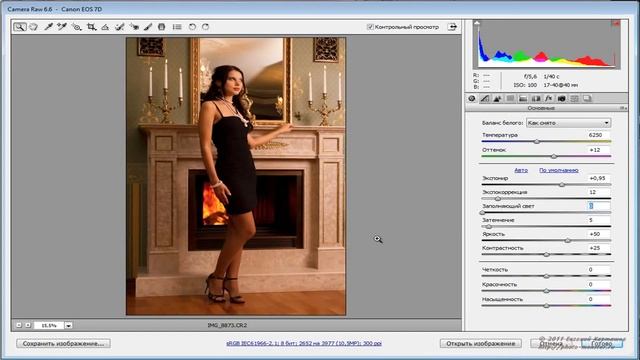Rotate image 90° counterclockwise

pos(192,27)
